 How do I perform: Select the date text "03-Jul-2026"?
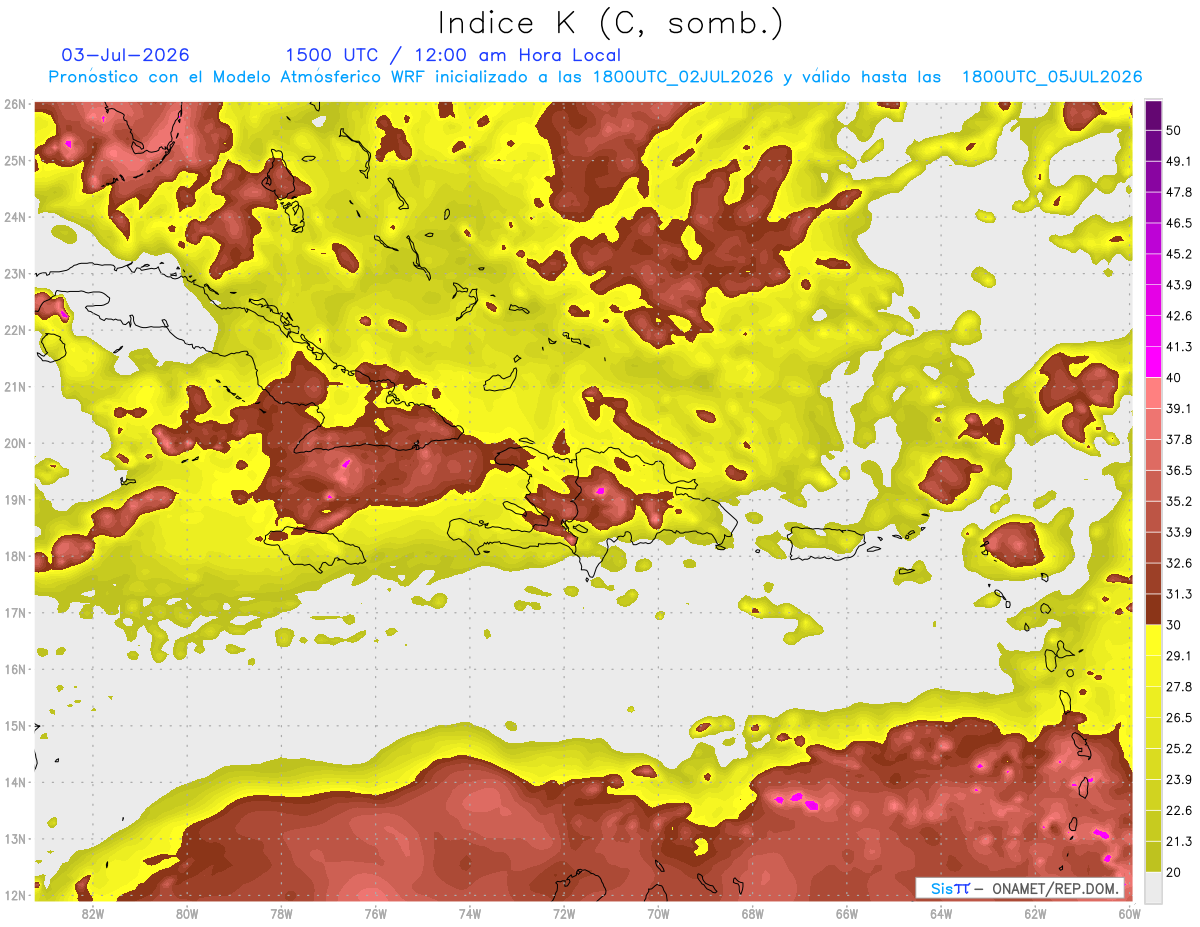click(x=126, y=55)
